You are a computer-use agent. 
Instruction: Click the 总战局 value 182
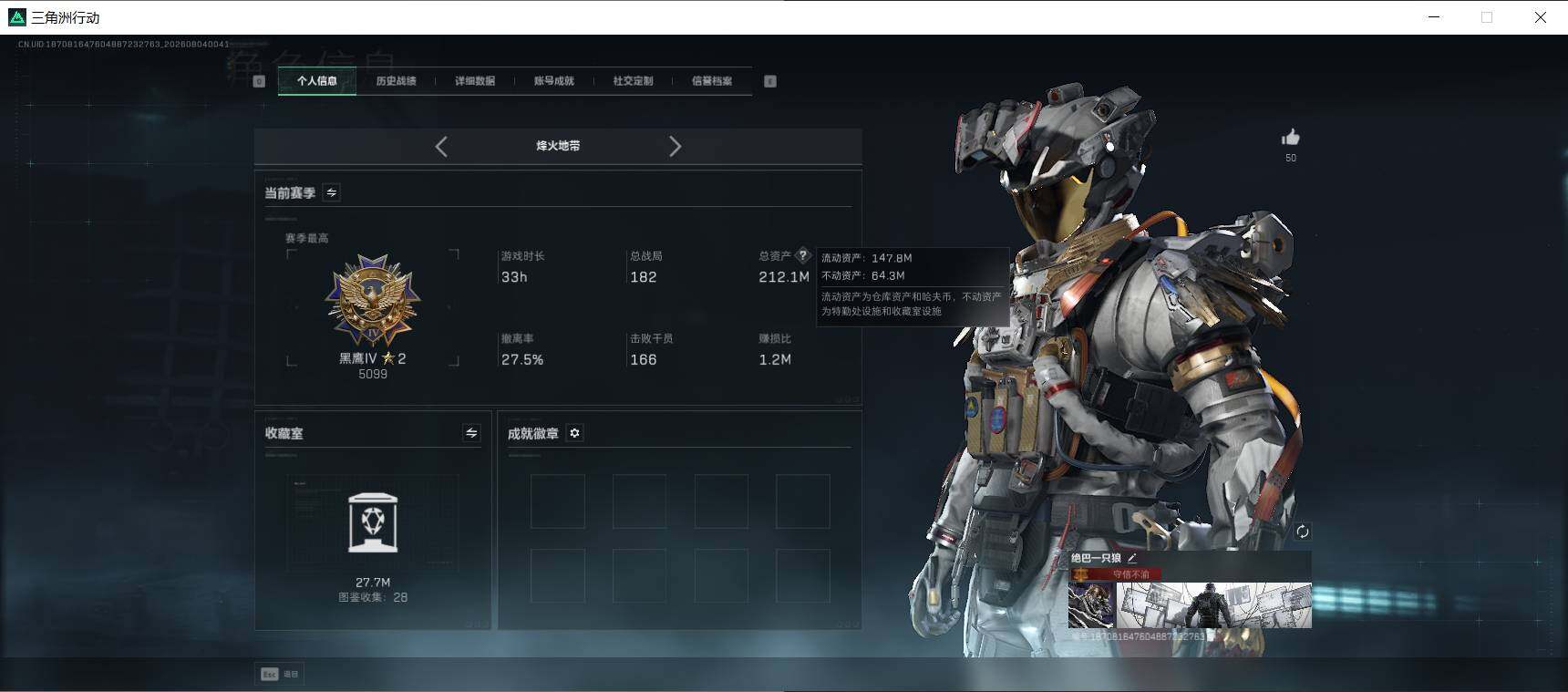click(x=644, y=277)
